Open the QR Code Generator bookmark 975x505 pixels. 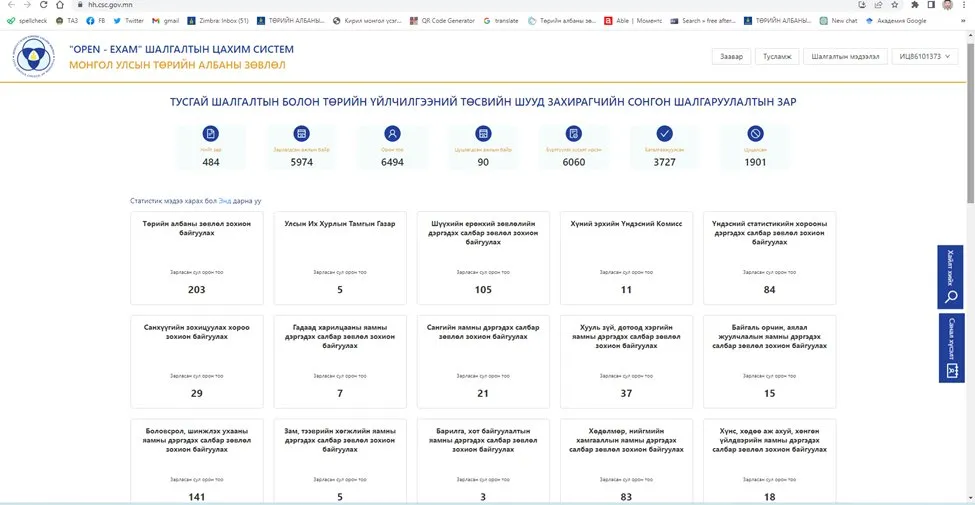[442, 21]
